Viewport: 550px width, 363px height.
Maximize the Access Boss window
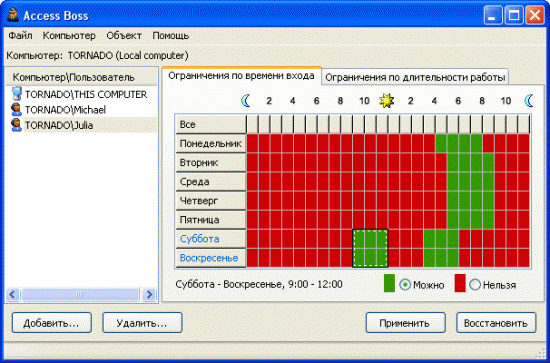click(514, 16)
